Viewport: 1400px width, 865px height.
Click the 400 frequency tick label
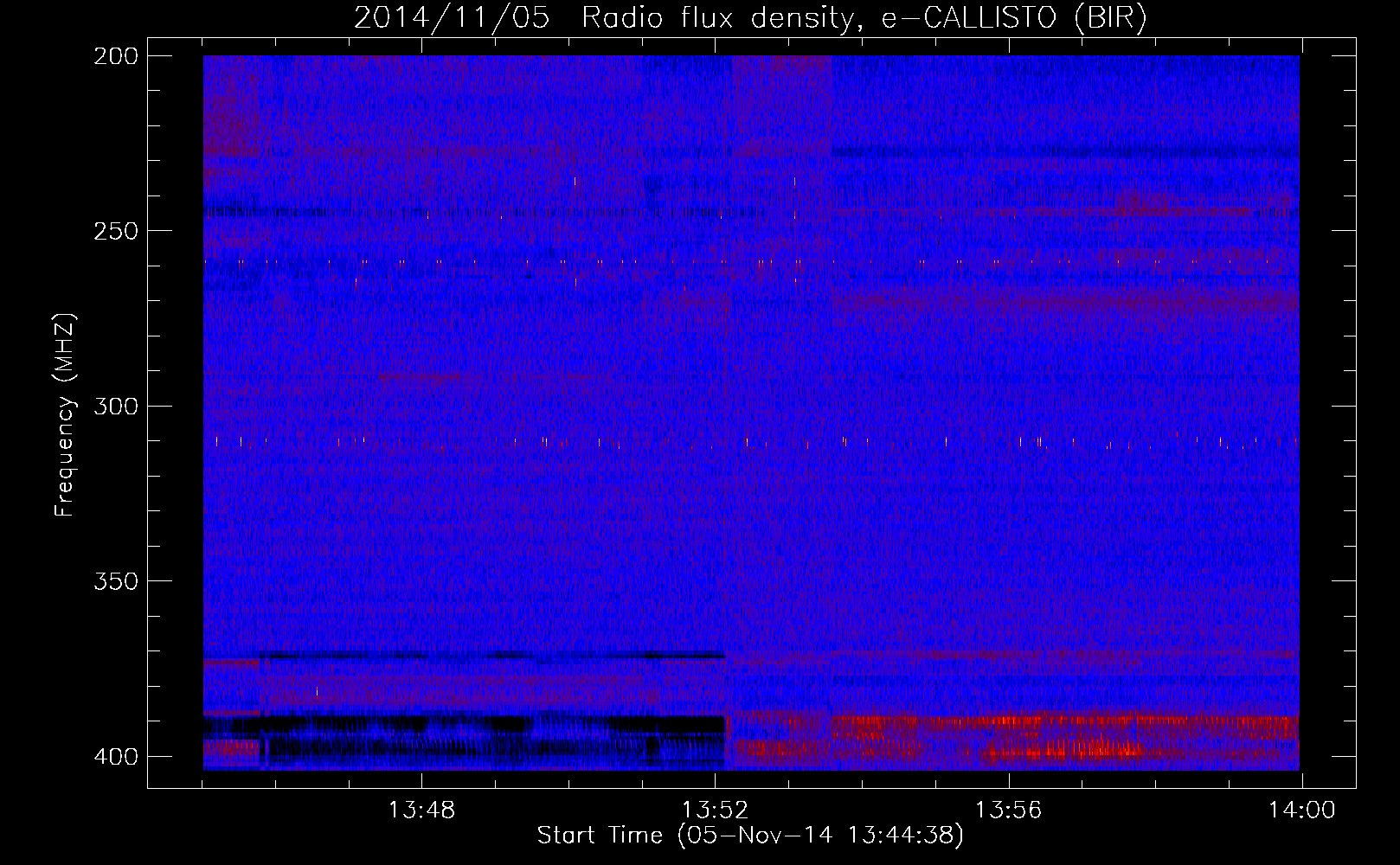click(115, 756)
